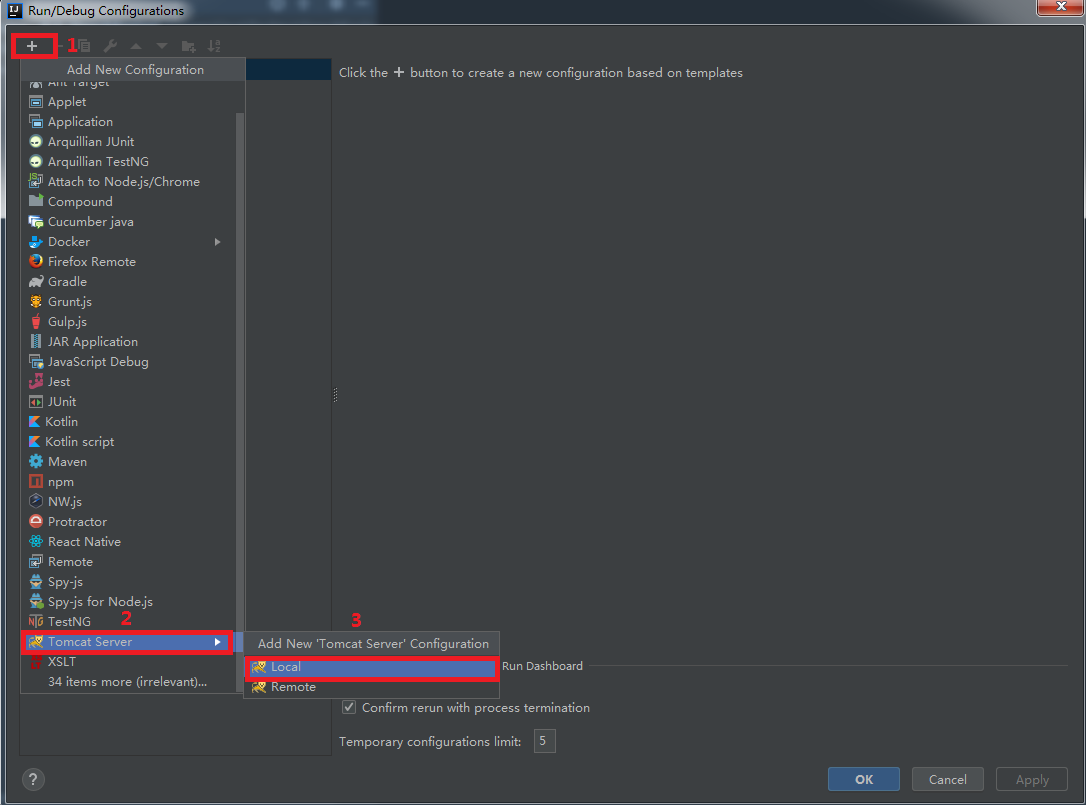Click the JUnit icon
Viewport: 1086px width, 805px height.
[x=36, y=402]
